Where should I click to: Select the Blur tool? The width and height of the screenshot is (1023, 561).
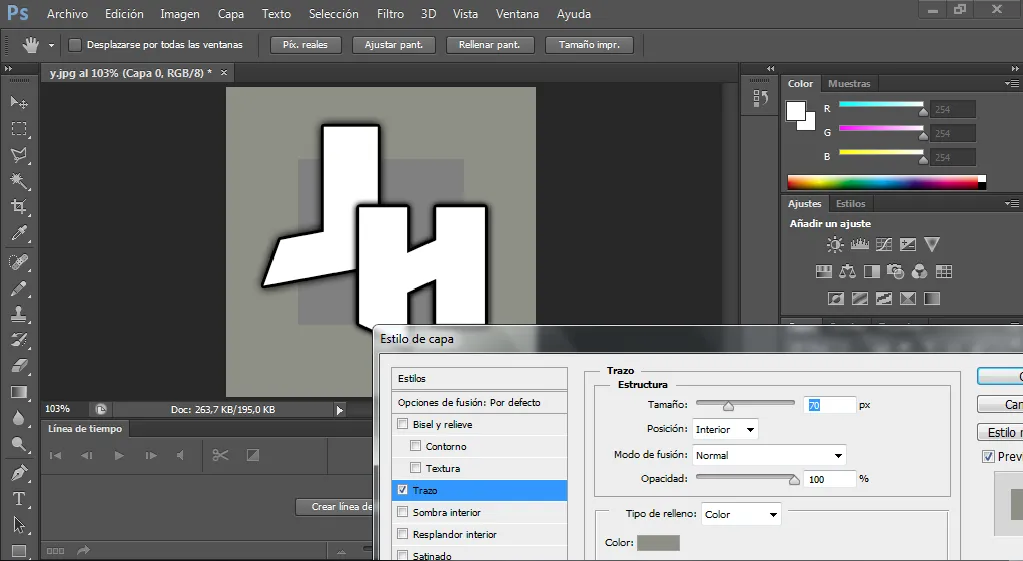pos(19,418)
